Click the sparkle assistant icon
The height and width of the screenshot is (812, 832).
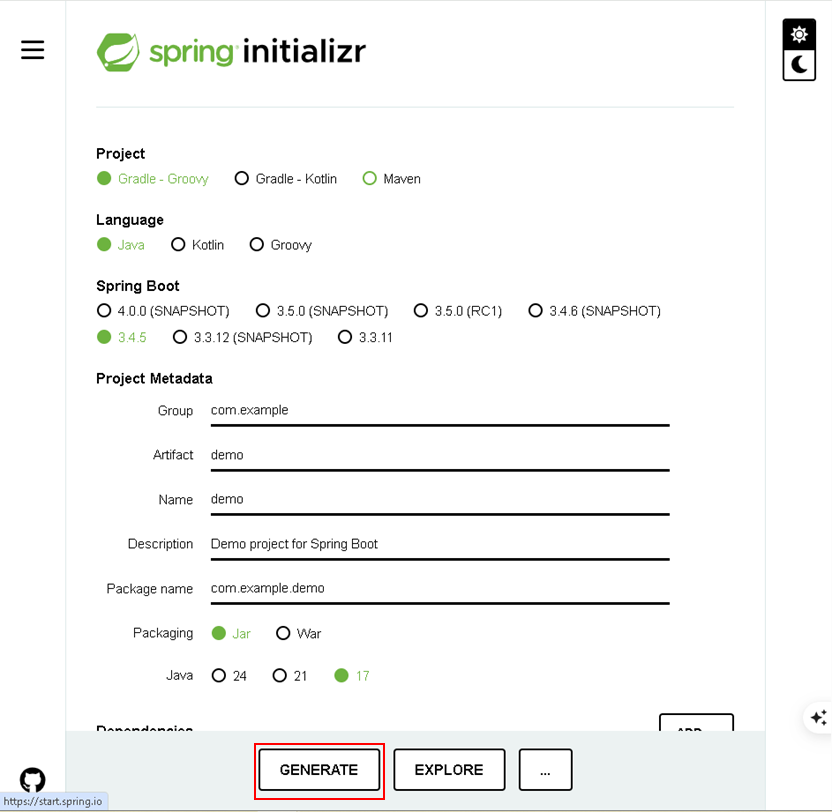point(819,718)
